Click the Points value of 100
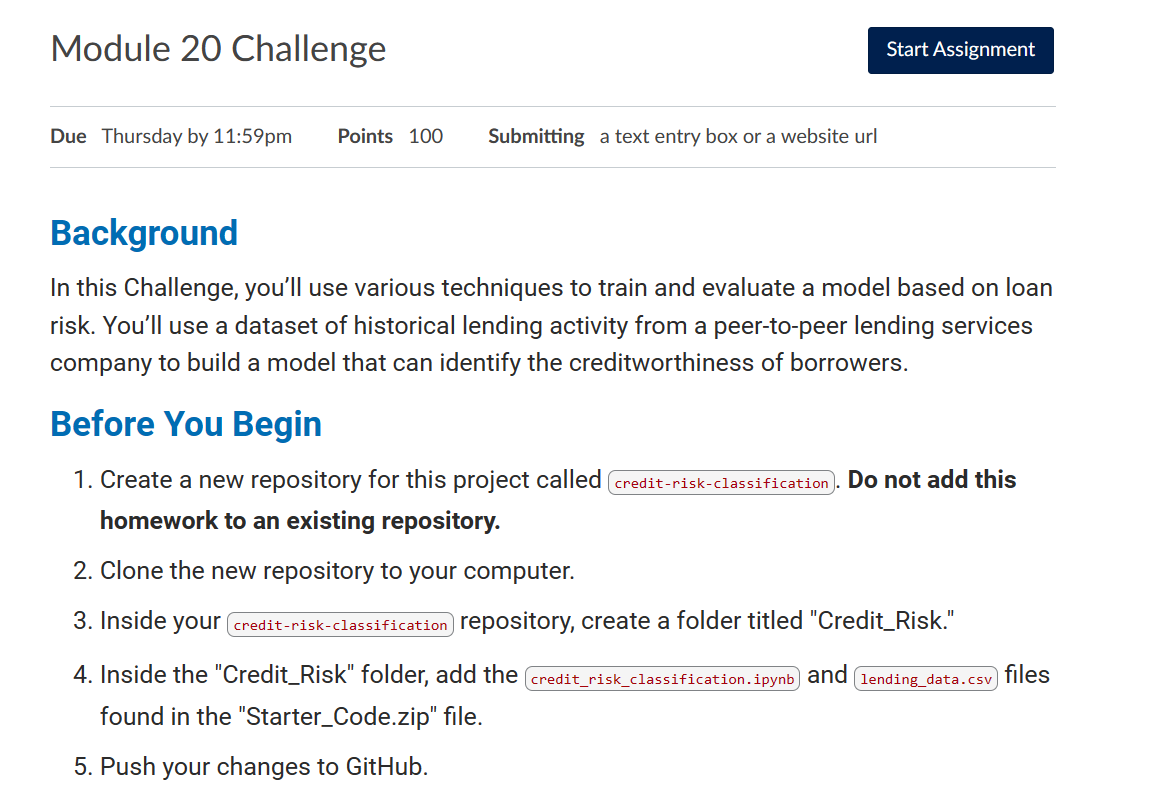Image resolution: width=1152 pixels, height=798 pixels. click(426, 136)
